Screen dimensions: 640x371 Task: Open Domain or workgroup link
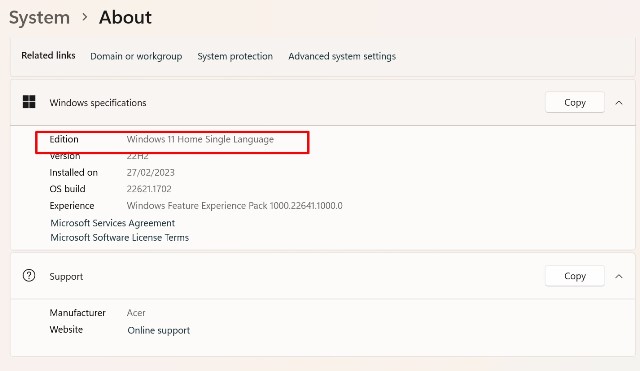(x=136, y=56)
